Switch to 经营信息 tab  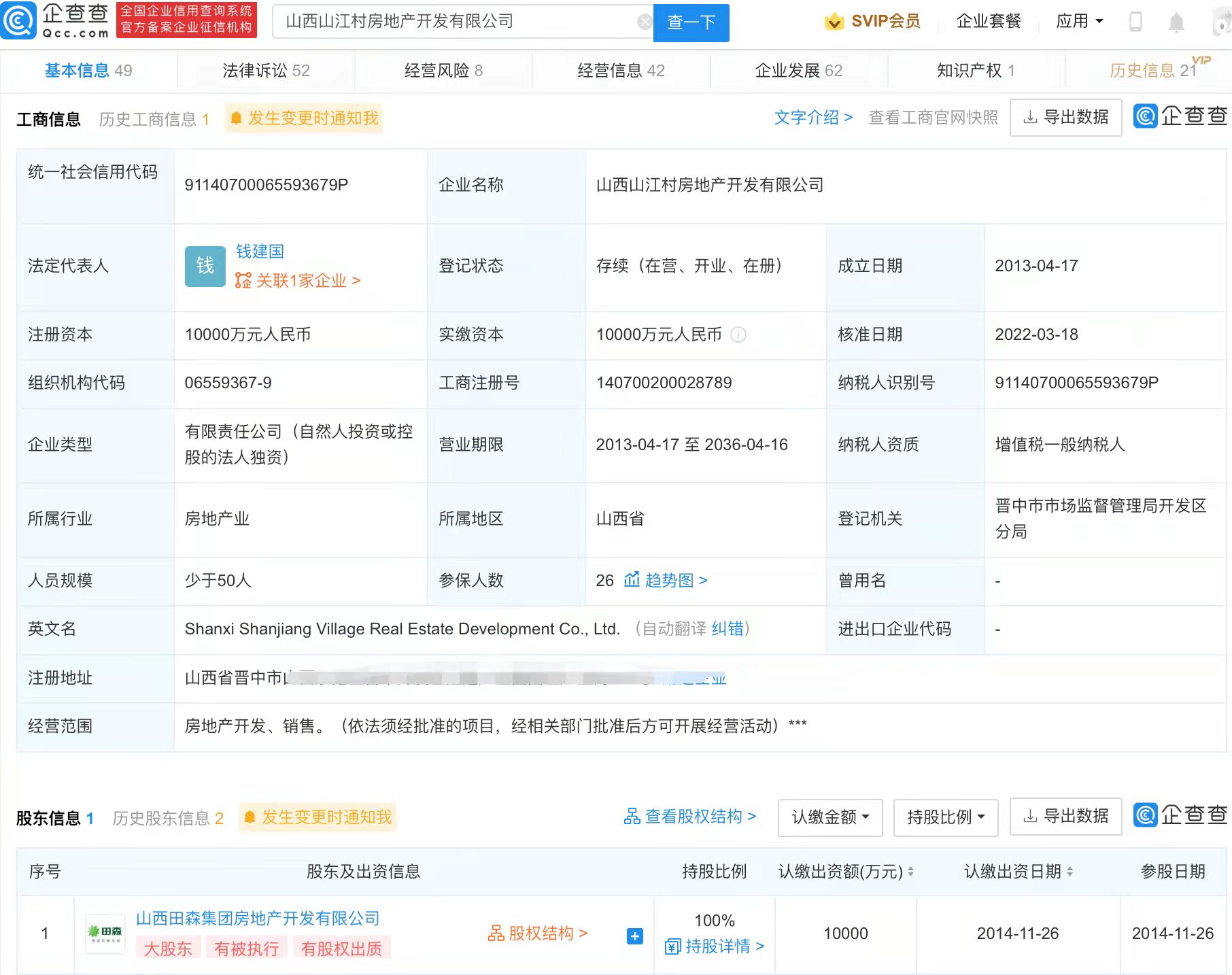pyautogui.click(x=621, y=71)
